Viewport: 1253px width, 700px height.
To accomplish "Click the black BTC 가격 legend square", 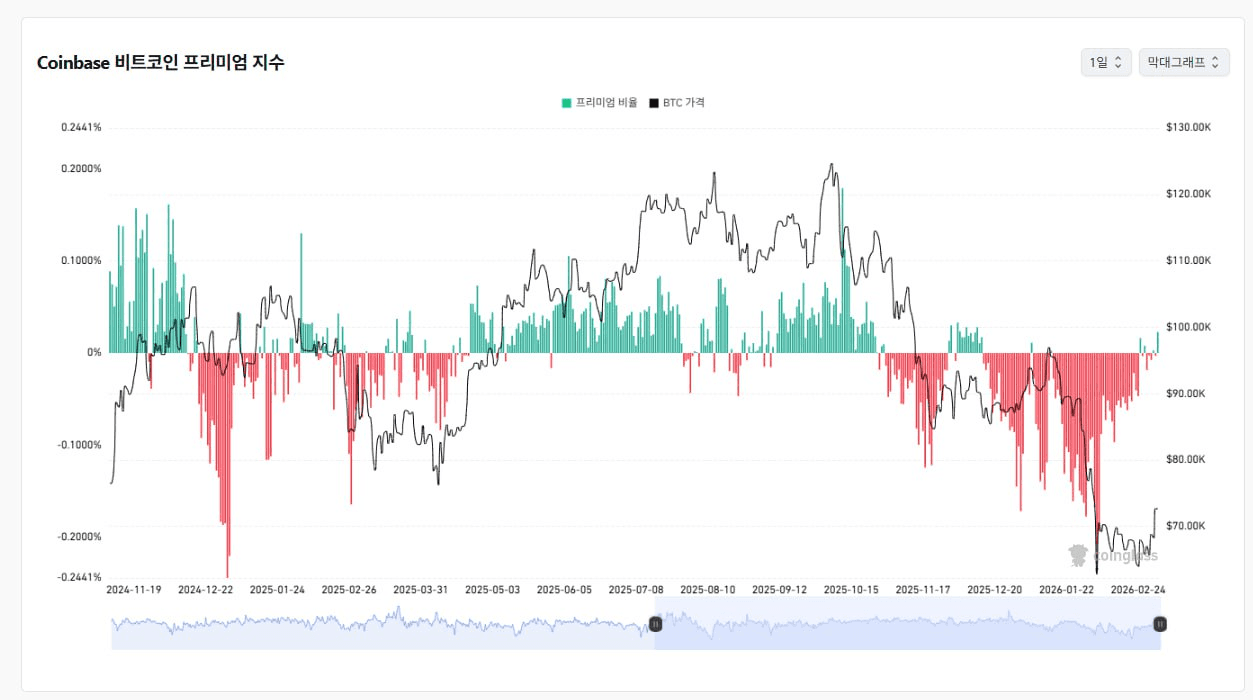I will (x=654, y=103).
